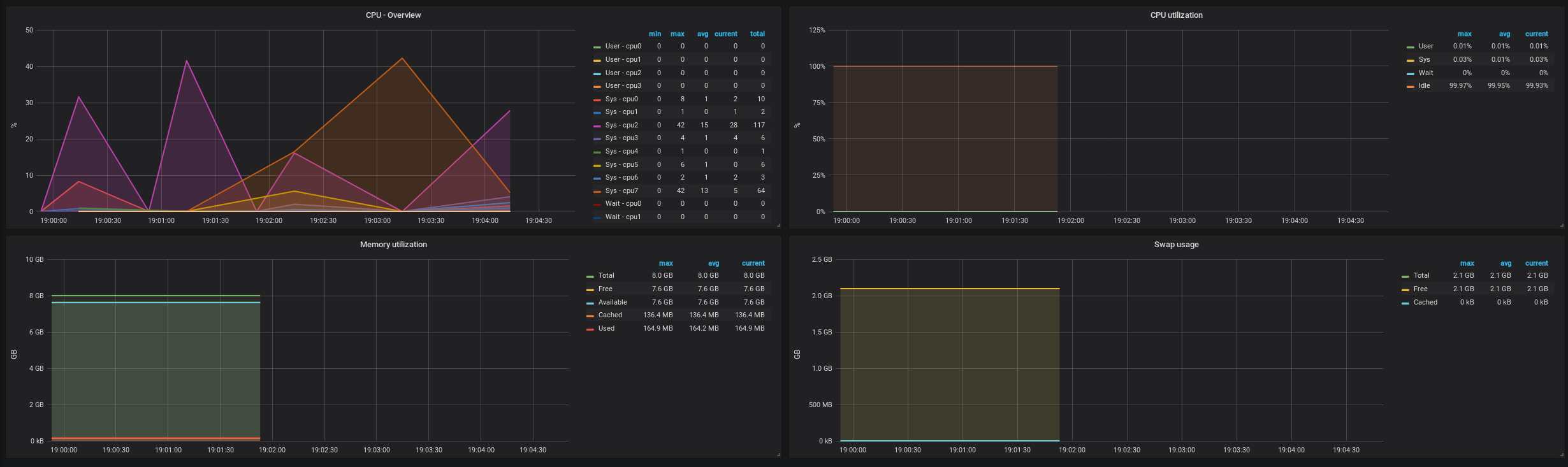This screenshot has width=1568, height=467.
Task: Show only User - cpu3 series
Action: tap(623, 86)
